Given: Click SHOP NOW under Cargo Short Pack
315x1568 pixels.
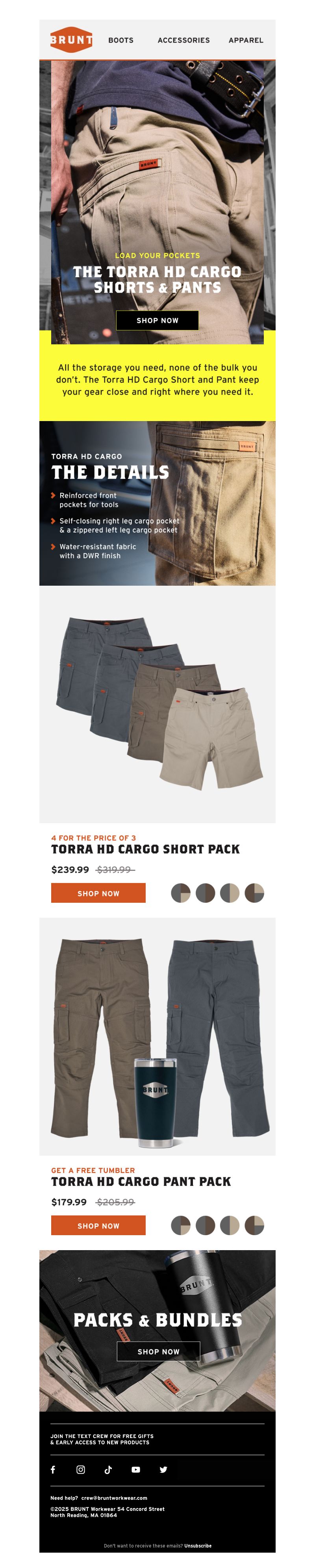Looking at the screenshot, I should coord(98,893).
